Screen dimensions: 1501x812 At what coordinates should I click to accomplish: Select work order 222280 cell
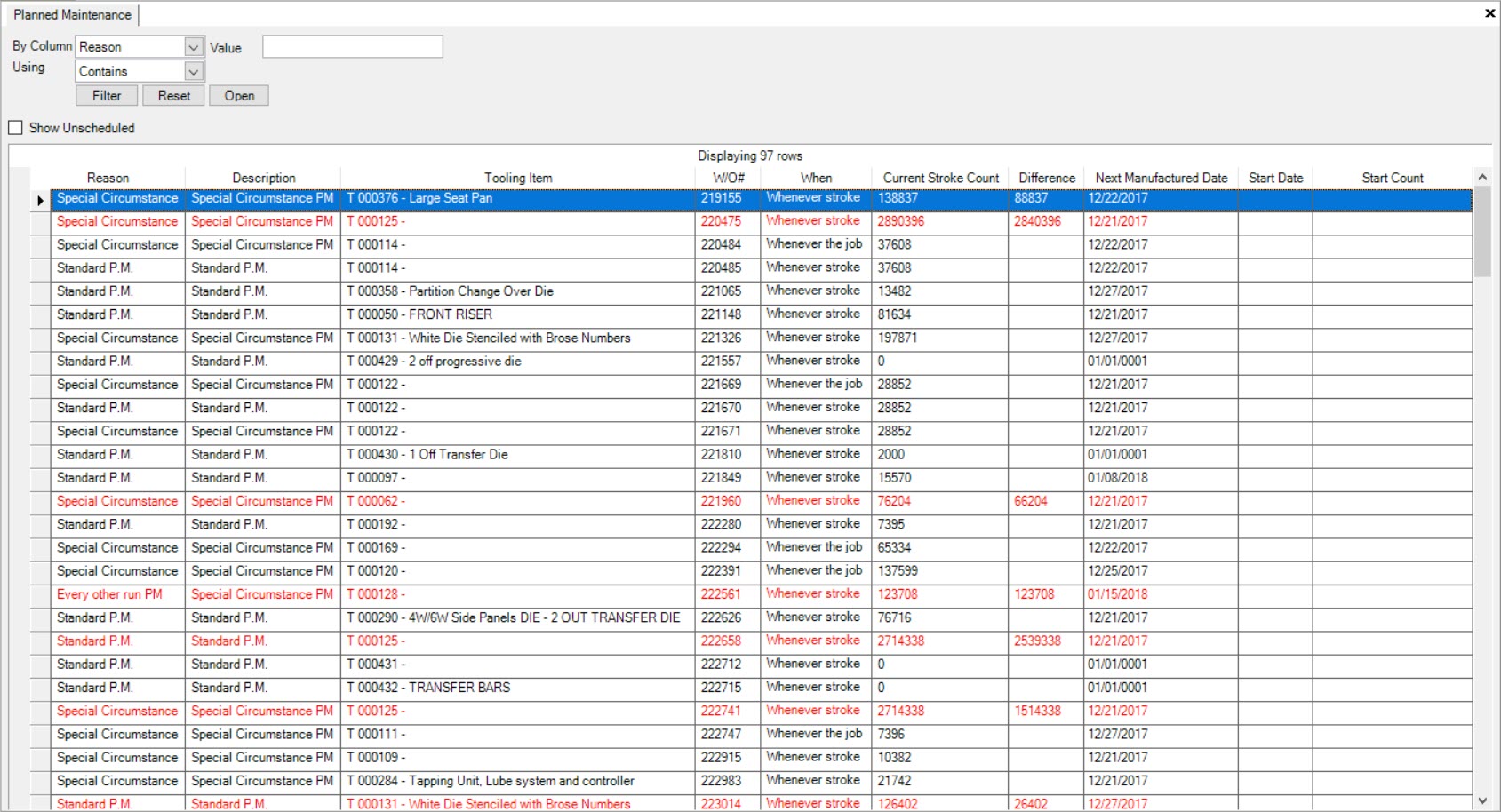pyautogui.click(x=728, y=525)
